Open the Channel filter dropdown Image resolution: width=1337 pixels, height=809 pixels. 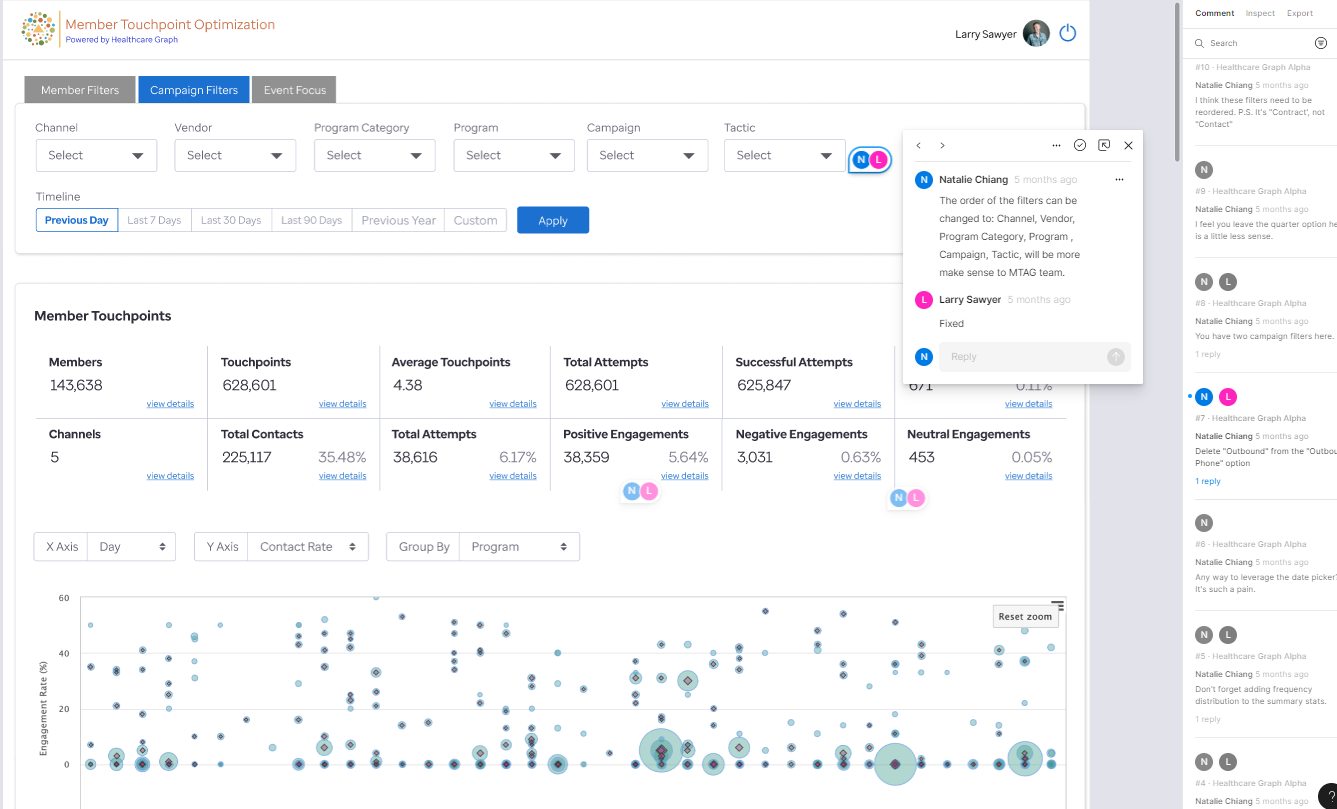click(x=96, y=155)
